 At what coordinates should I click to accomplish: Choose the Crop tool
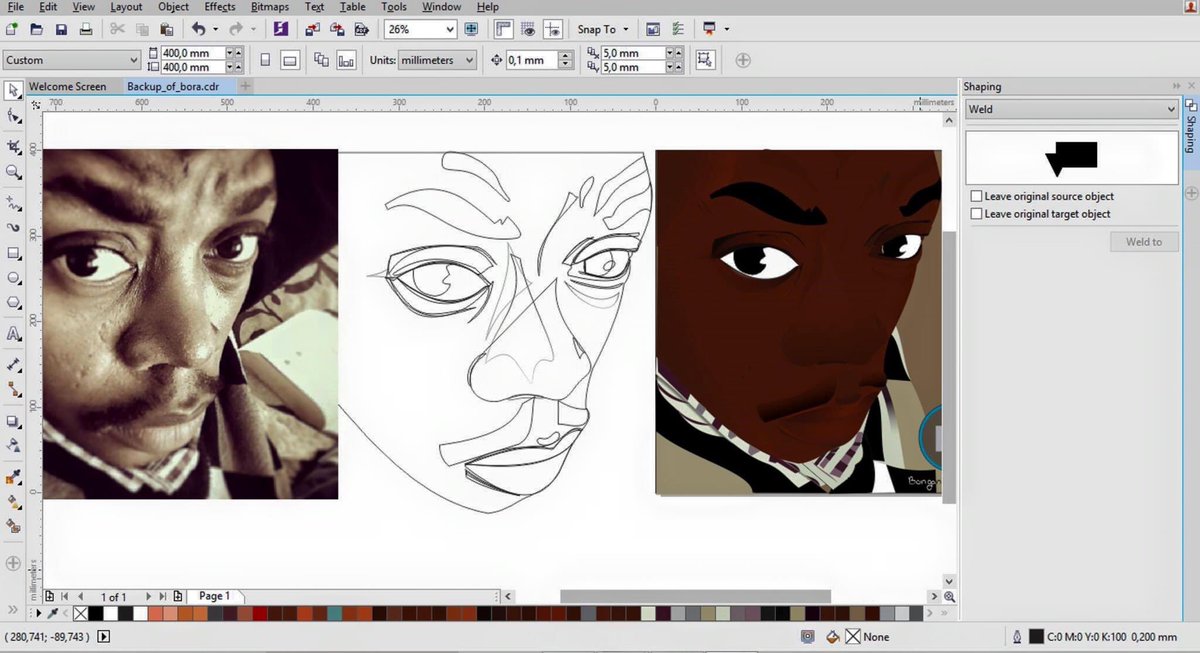click(14, 146)
